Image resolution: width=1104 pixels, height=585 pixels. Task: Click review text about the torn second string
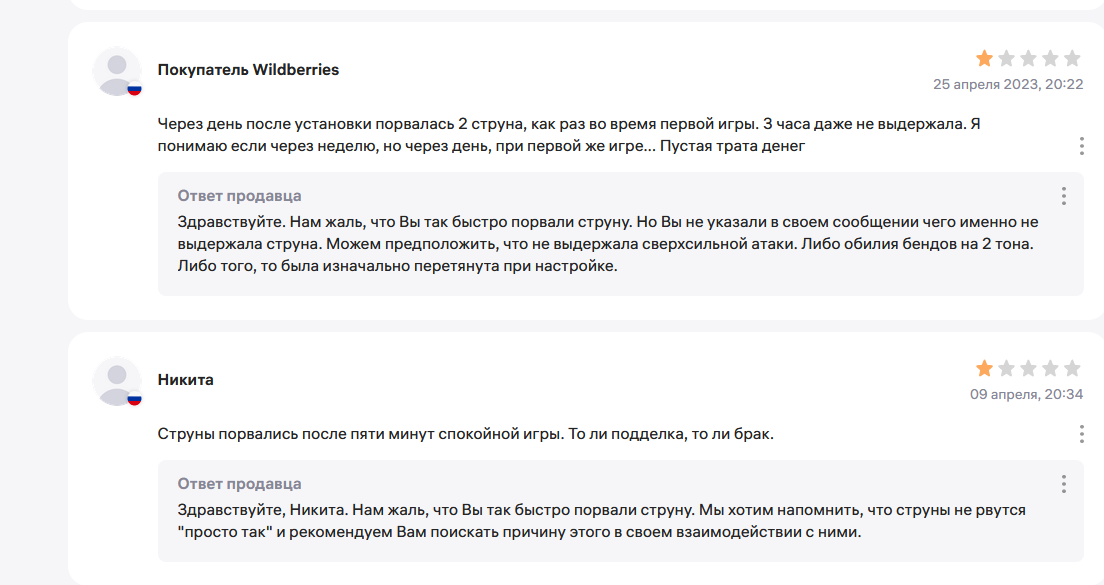point(569,135)
